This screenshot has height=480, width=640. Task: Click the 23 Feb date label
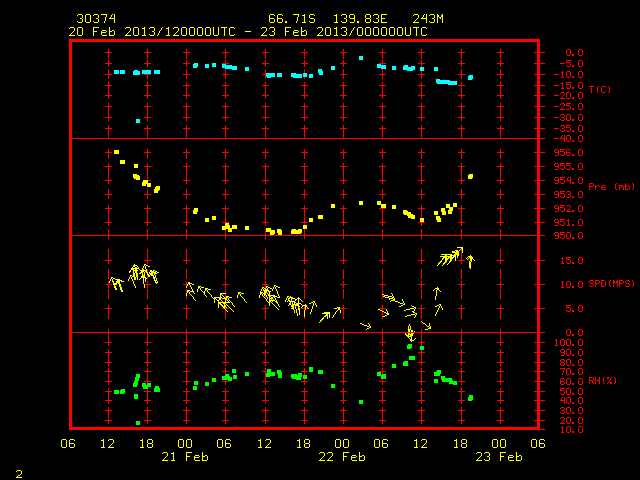coord(499,457)
